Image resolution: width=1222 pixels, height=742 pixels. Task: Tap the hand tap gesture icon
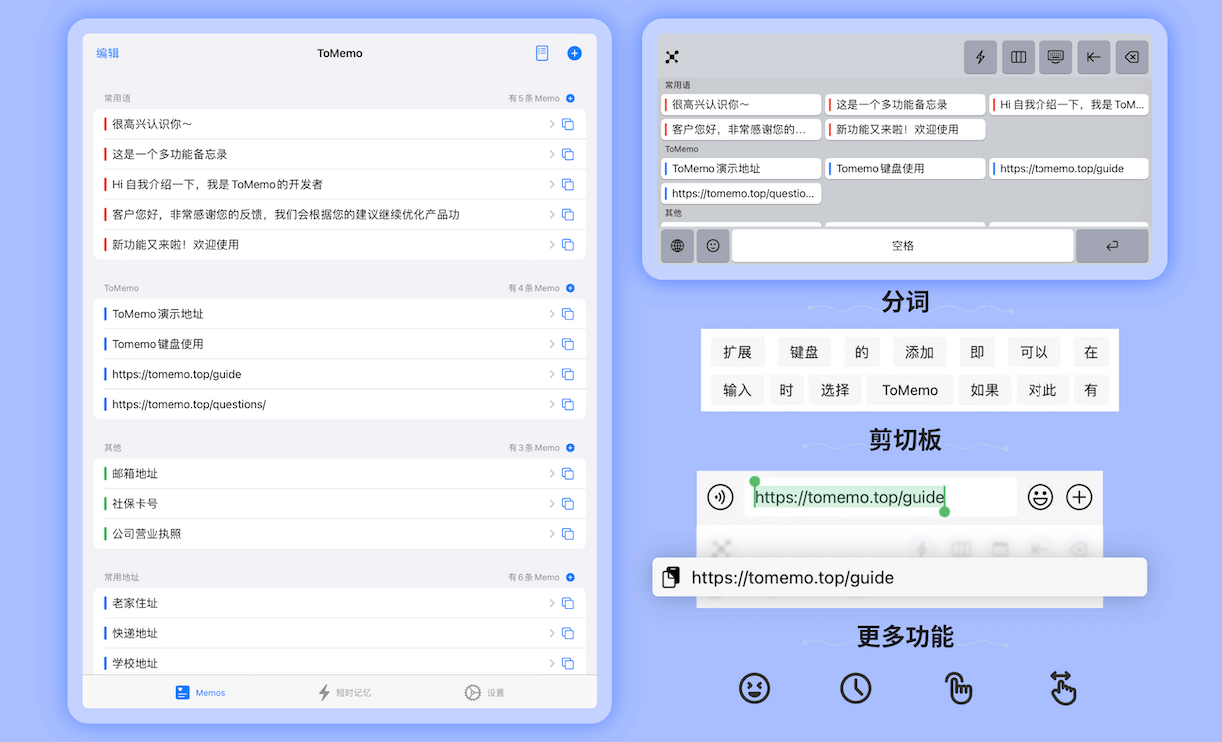(959, 688)
